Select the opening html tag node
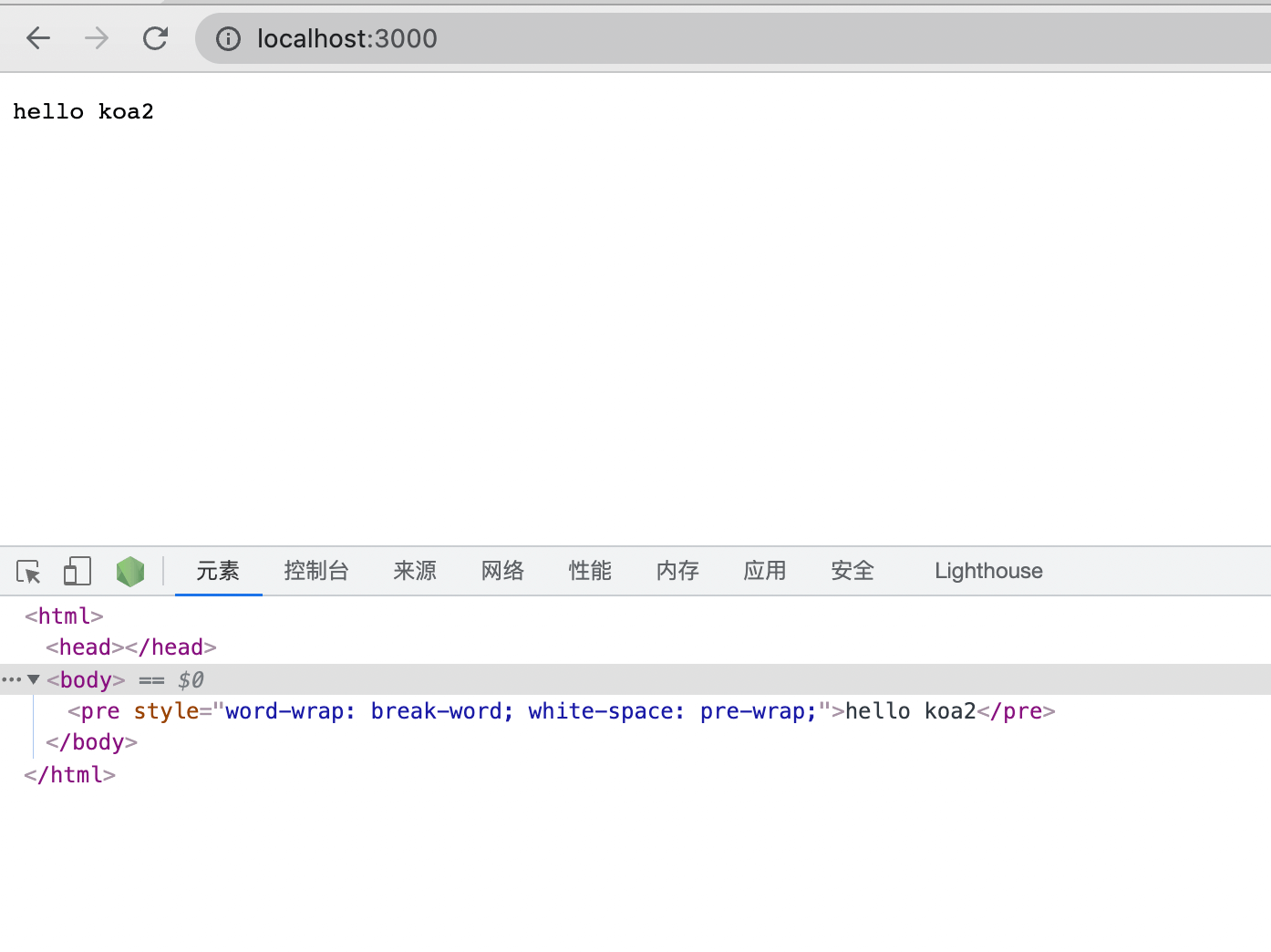 [64, 616]
